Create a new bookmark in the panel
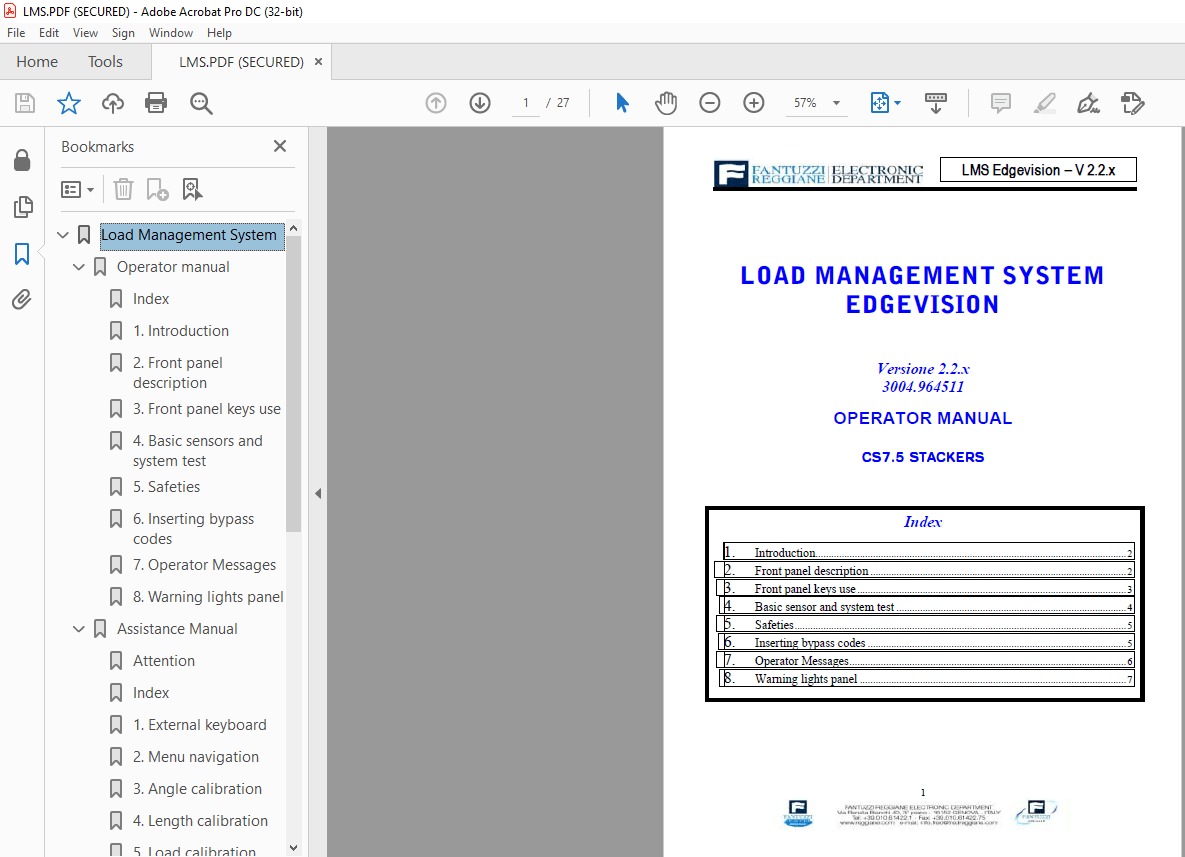The image size is (1185, 857). point(156,189)
